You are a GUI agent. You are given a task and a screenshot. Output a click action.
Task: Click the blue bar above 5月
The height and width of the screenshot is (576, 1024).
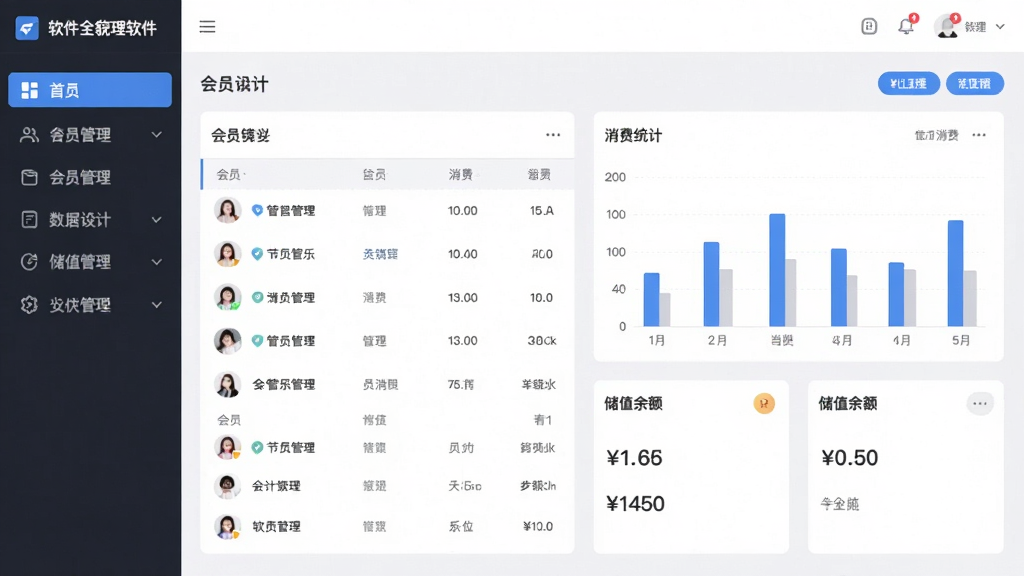955,273
